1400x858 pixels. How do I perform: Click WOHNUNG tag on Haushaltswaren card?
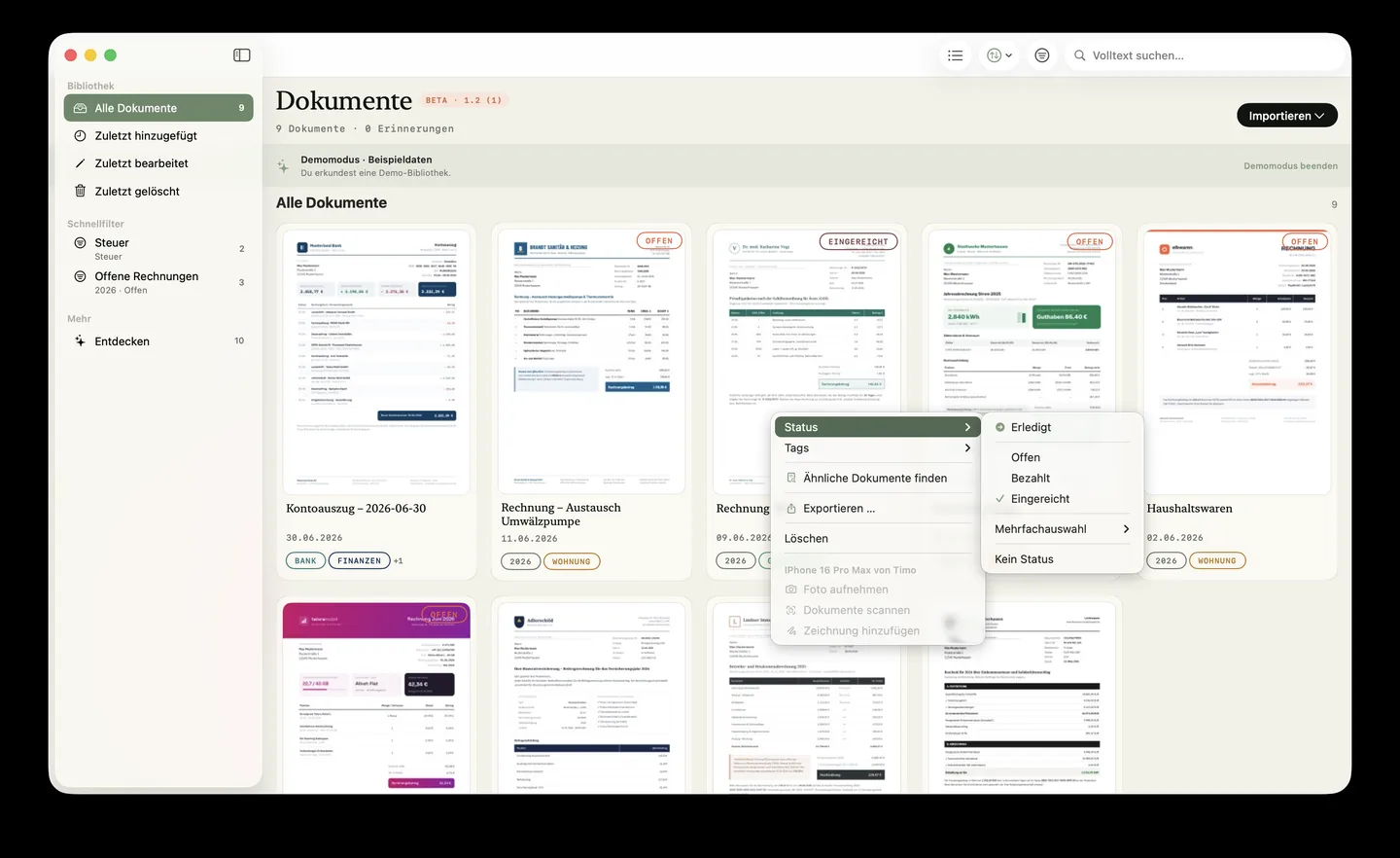coord(1217,561)
